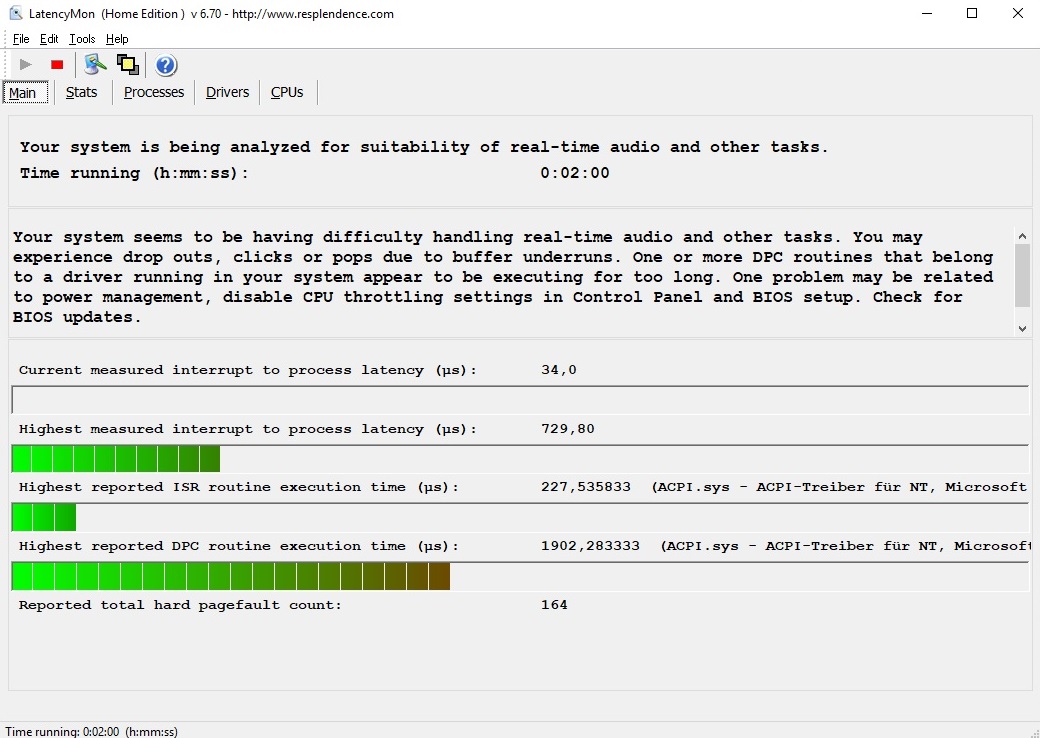Switch to the Stats tab
Image resolution: width=1040 pixels, height=738 pixels.
click(x=81, y=92)
